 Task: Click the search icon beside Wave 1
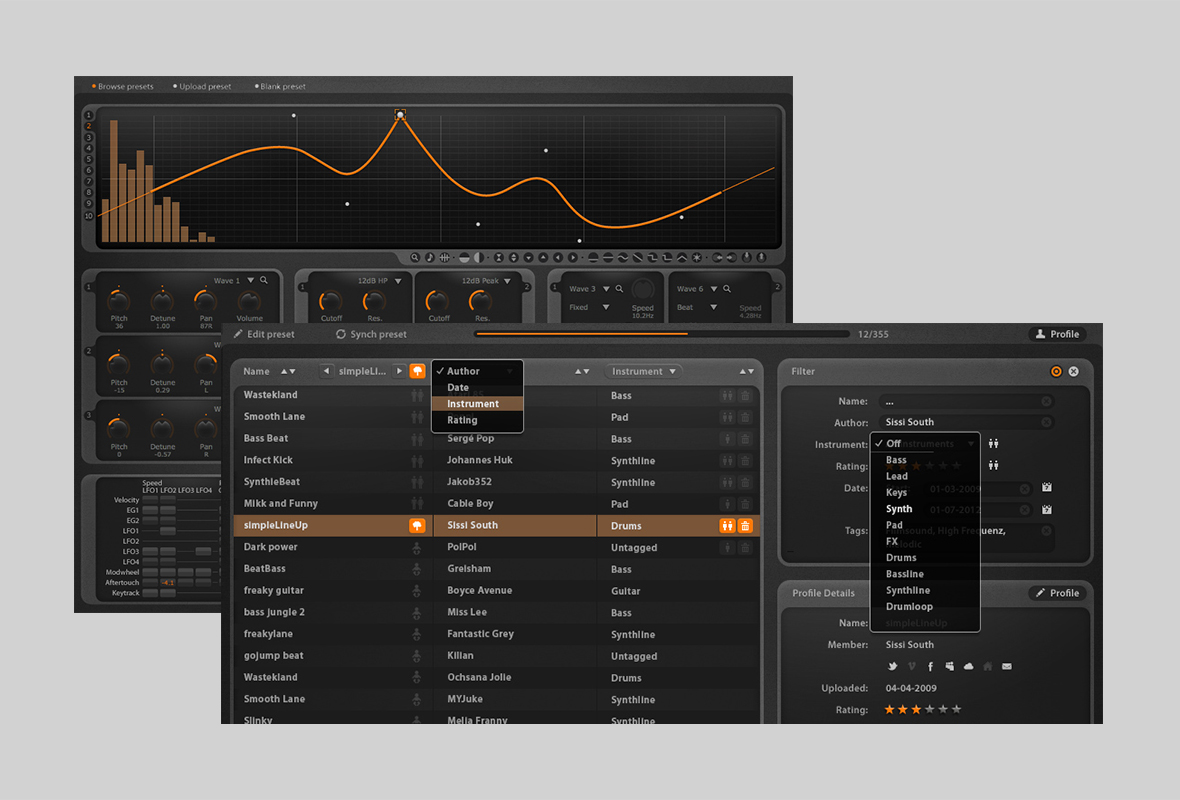coord(264,280)
